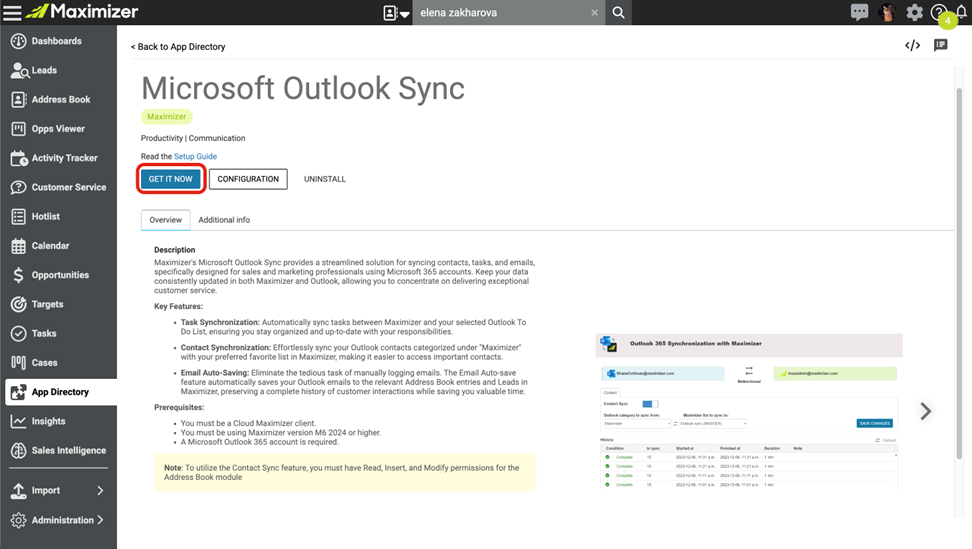Open the Address Book module
The width and height of the screenshot is (972, 549).
point(58,100)
